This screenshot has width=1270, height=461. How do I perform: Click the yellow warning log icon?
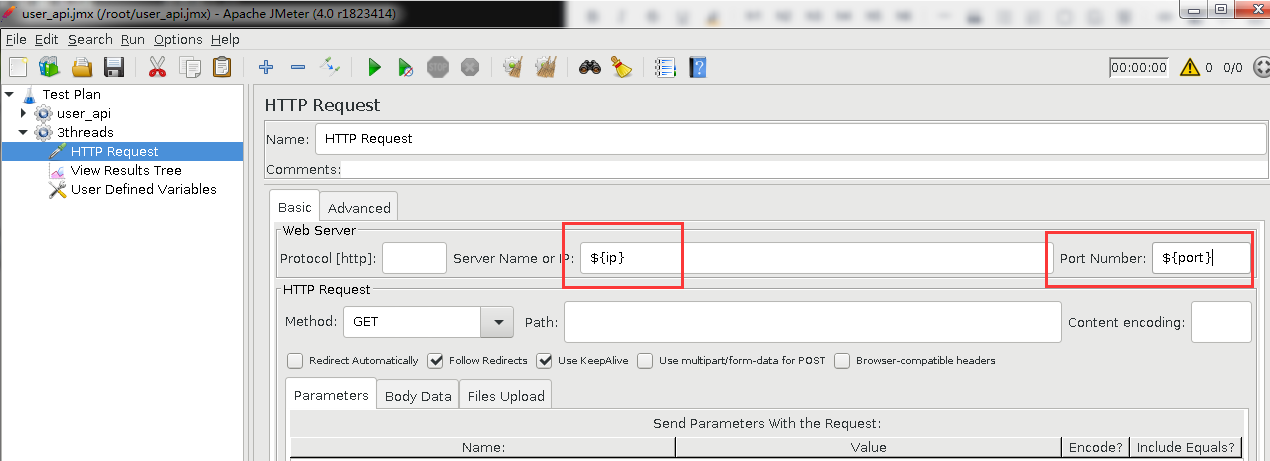[1189, 67]
